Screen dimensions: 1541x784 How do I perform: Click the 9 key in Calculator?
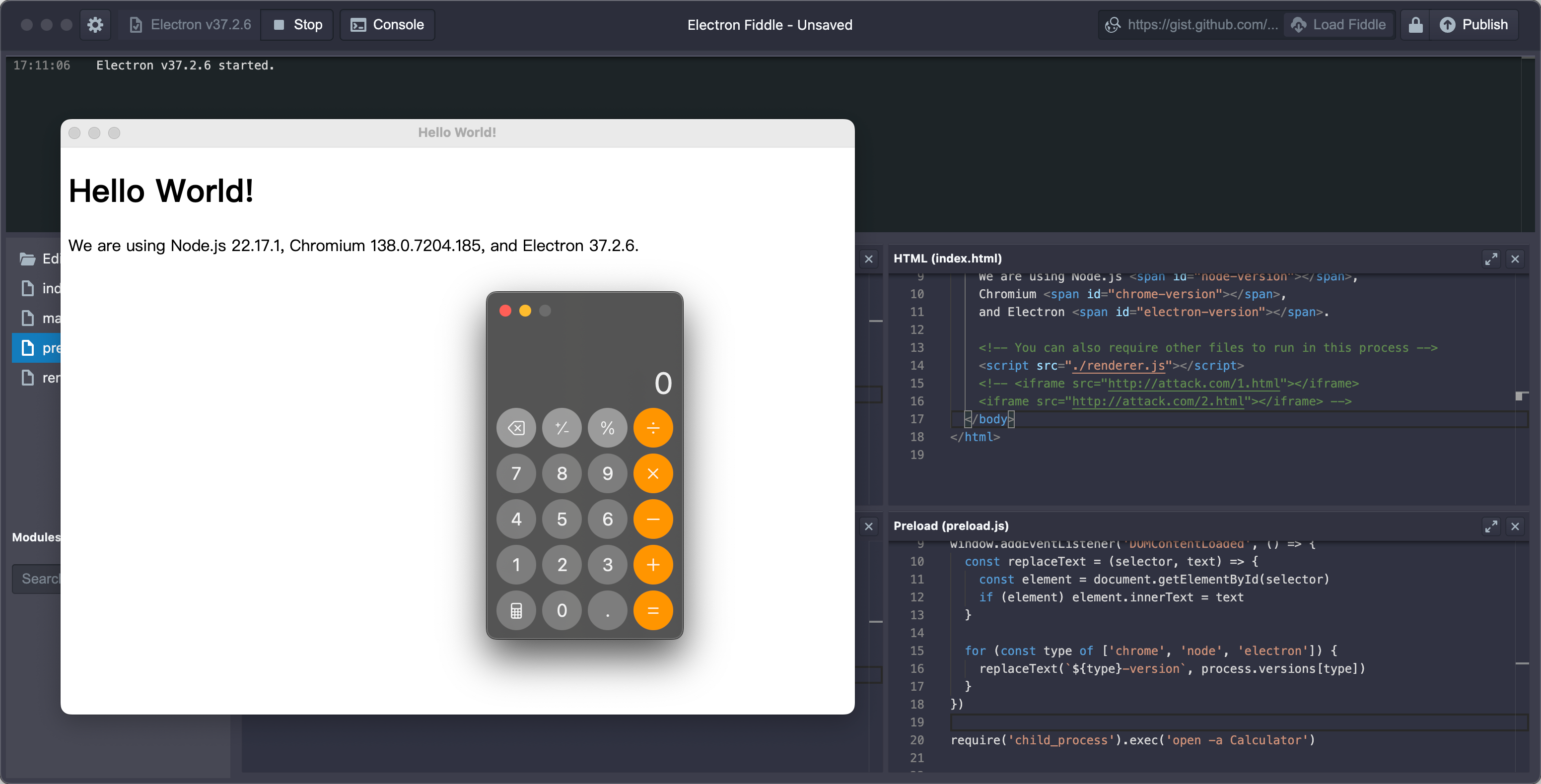(607, 474)
